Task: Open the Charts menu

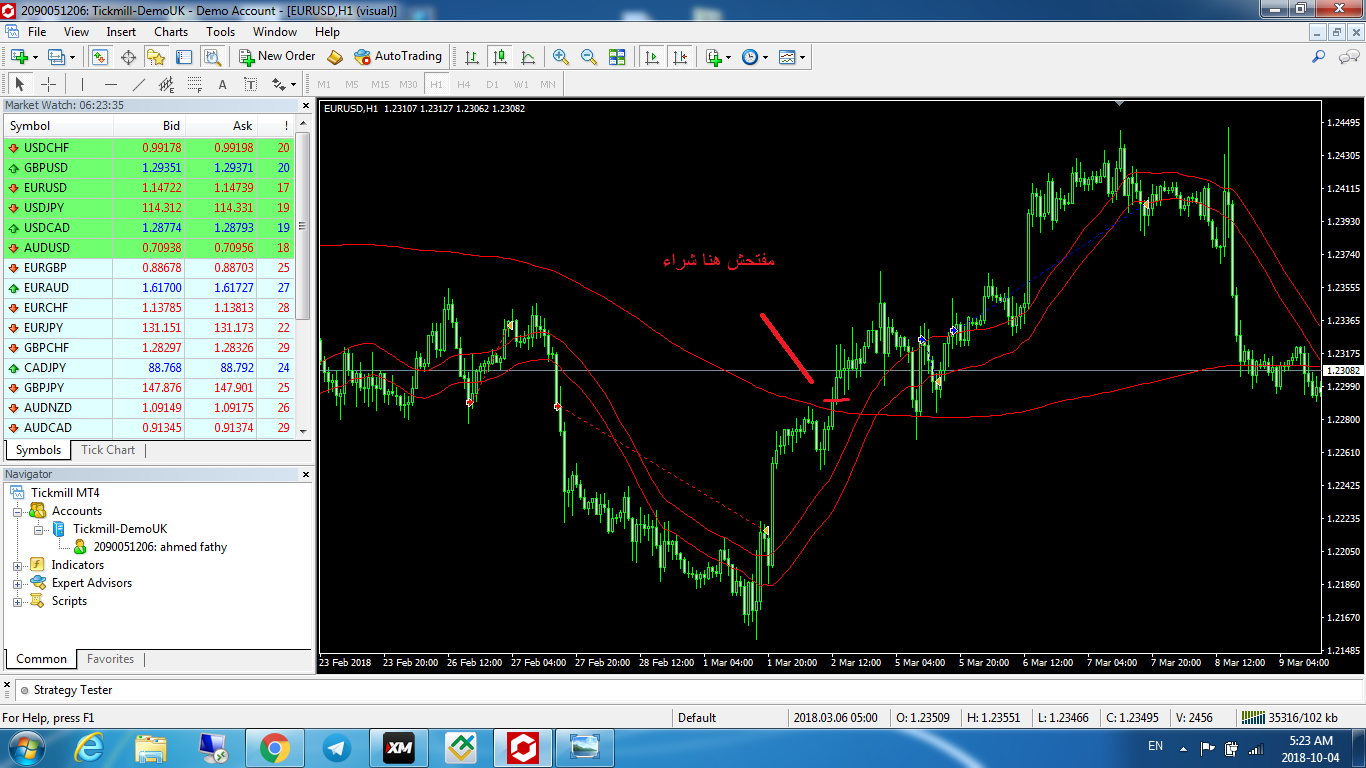Action: click(x=171, y=32)
